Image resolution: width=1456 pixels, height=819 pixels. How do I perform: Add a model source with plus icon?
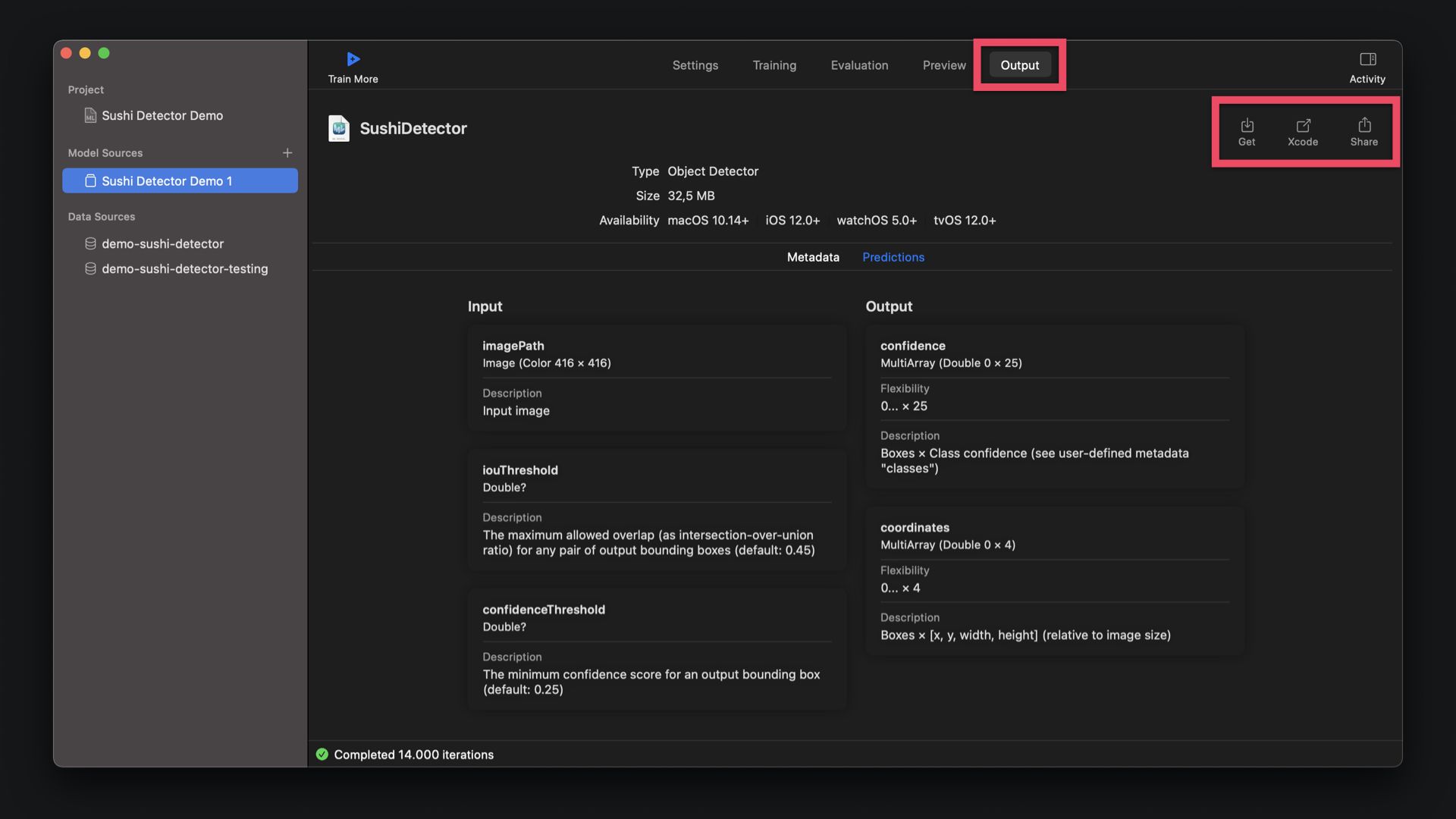tap(287, 153)
